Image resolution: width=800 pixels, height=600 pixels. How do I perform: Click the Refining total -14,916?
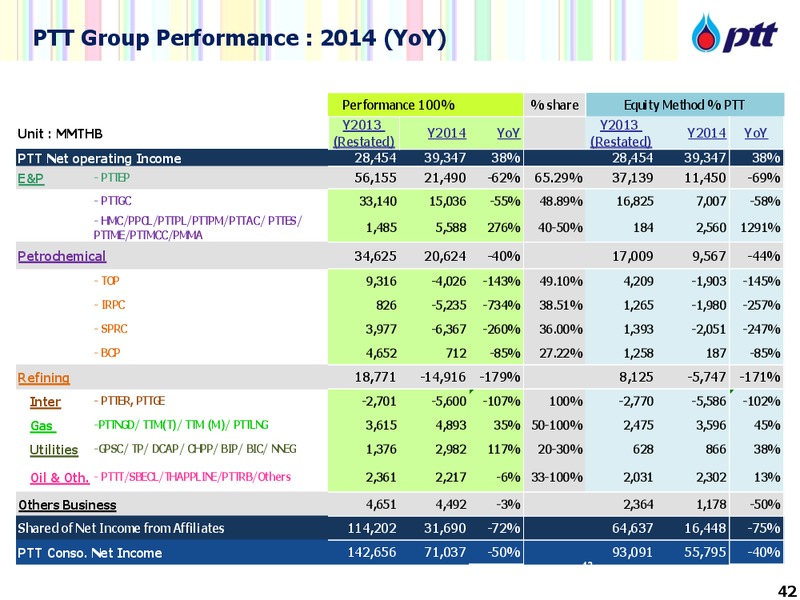pos(443,378)
